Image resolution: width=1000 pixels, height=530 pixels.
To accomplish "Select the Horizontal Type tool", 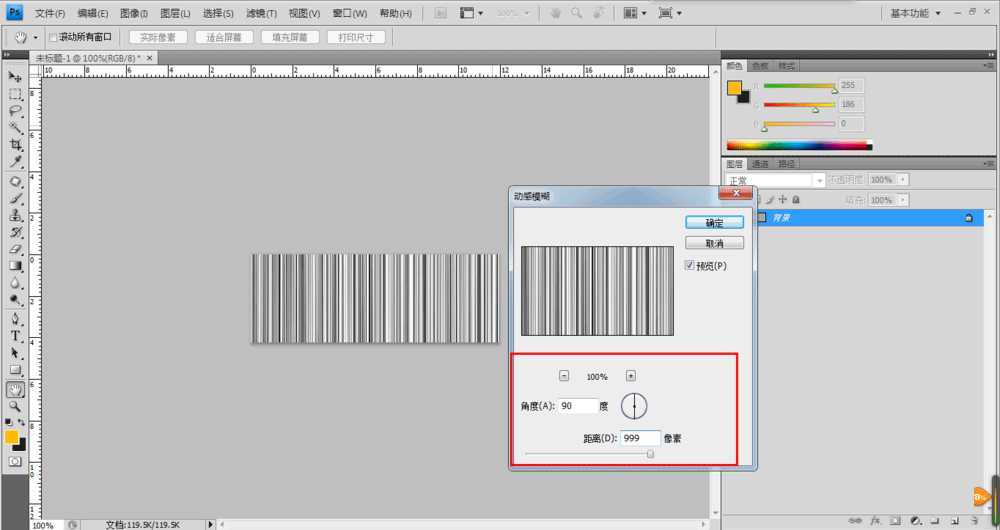I will point(15,336).
